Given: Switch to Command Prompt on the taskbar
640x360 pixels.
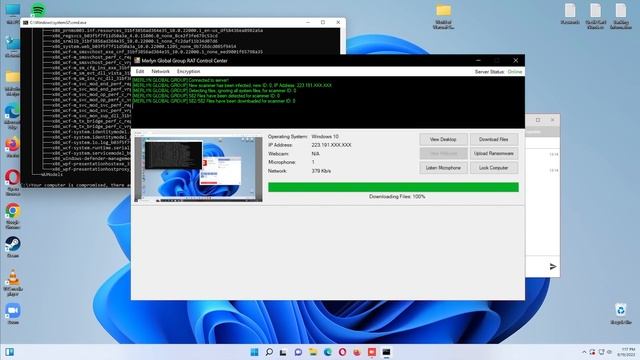Looking at the screenshot, I should pos(386,352).
